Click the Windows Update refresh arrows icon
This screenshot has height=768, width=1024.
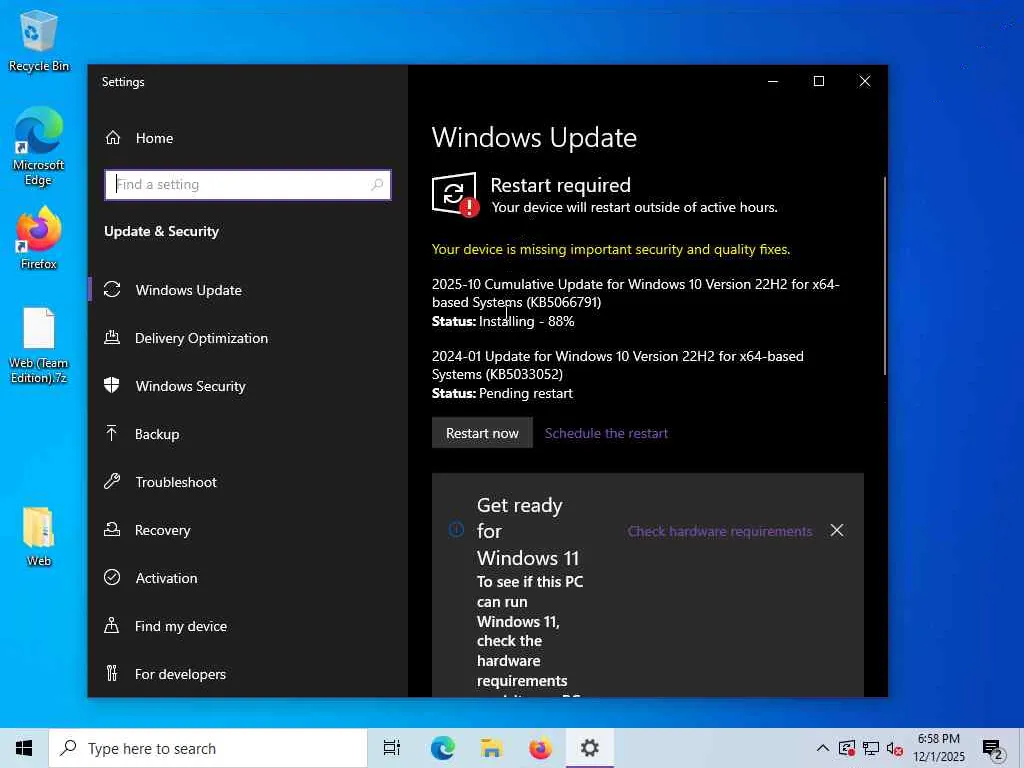[112, 289]
